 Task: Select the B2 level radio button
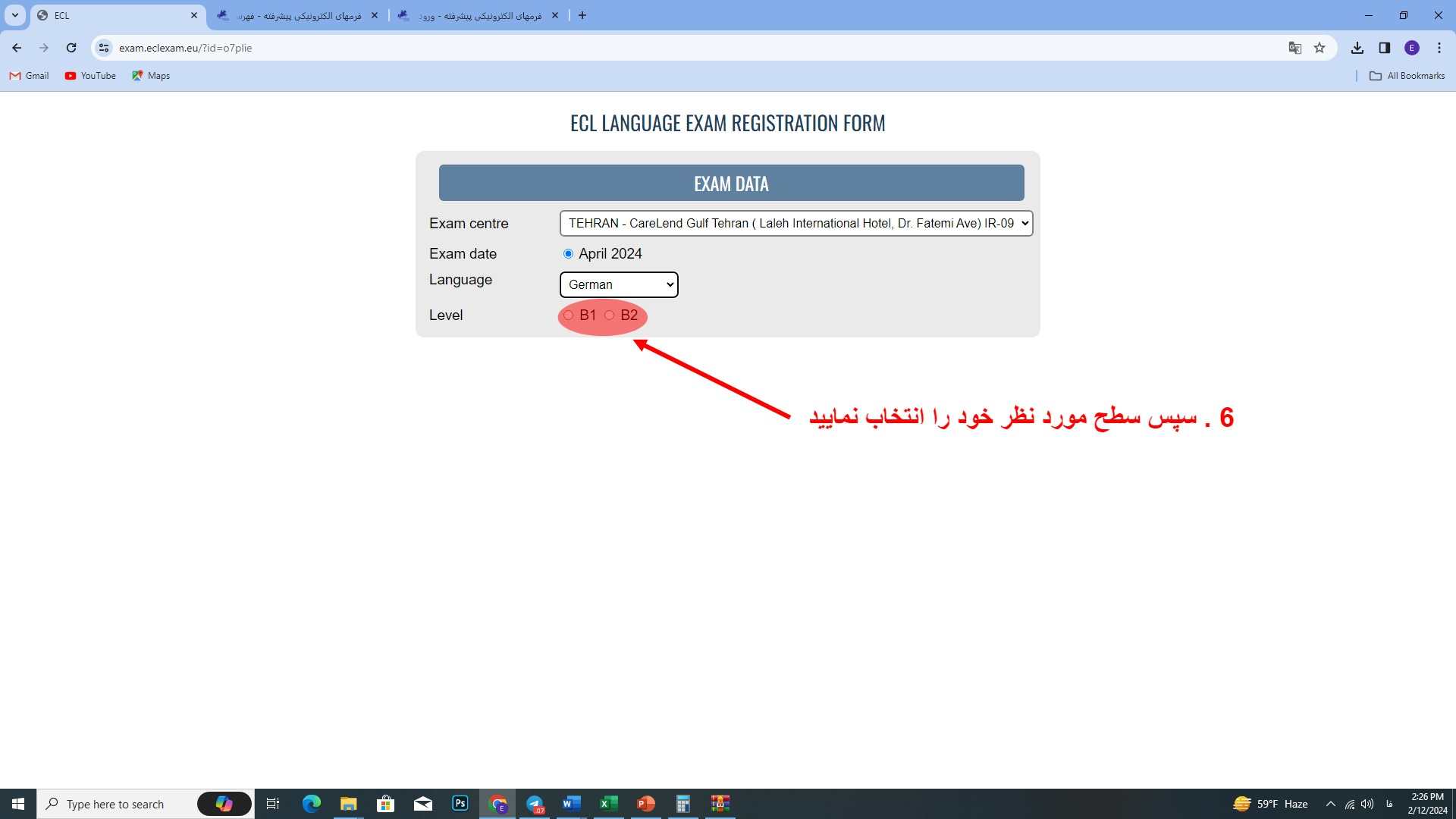(x=609, y=315)
